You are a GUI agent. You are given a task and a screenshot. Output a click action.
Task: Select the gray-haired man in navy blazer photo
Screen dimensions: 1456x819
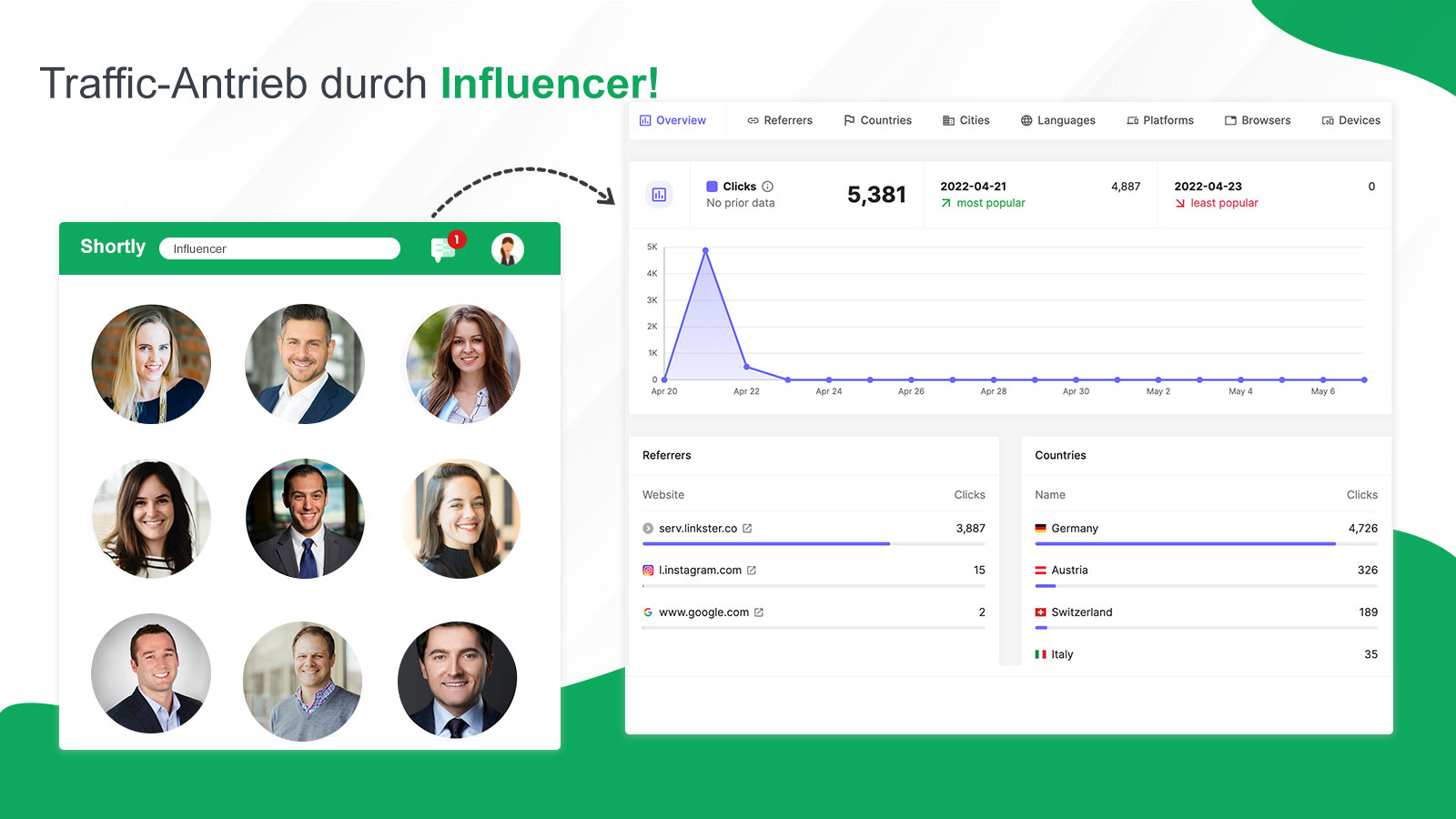pyautogui.click(x=305, y=364)
